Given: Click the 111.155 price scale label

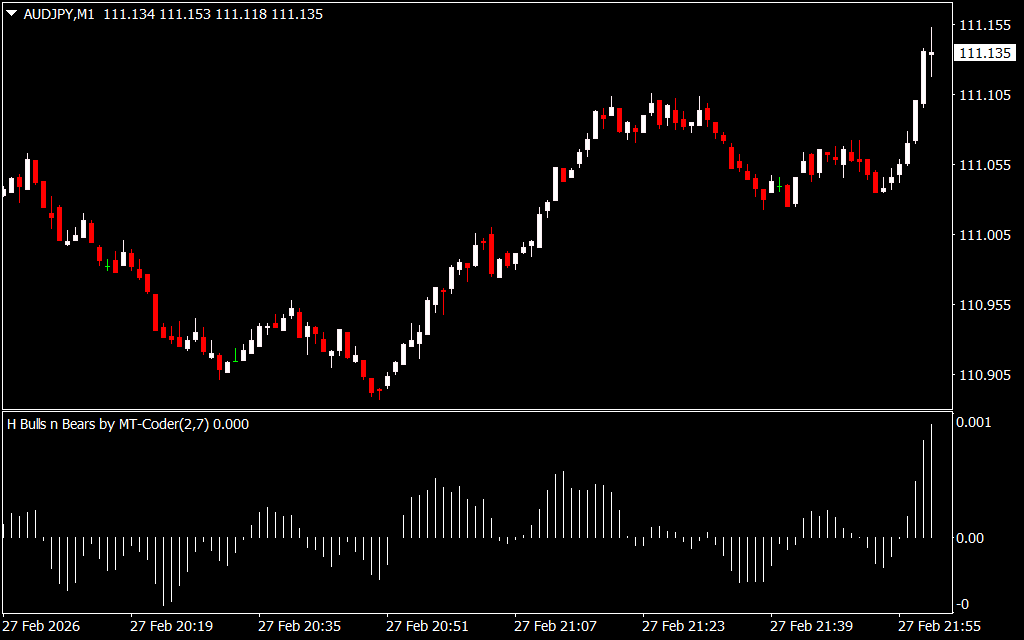Looking at the screenshot, I should tap(984, 25).
